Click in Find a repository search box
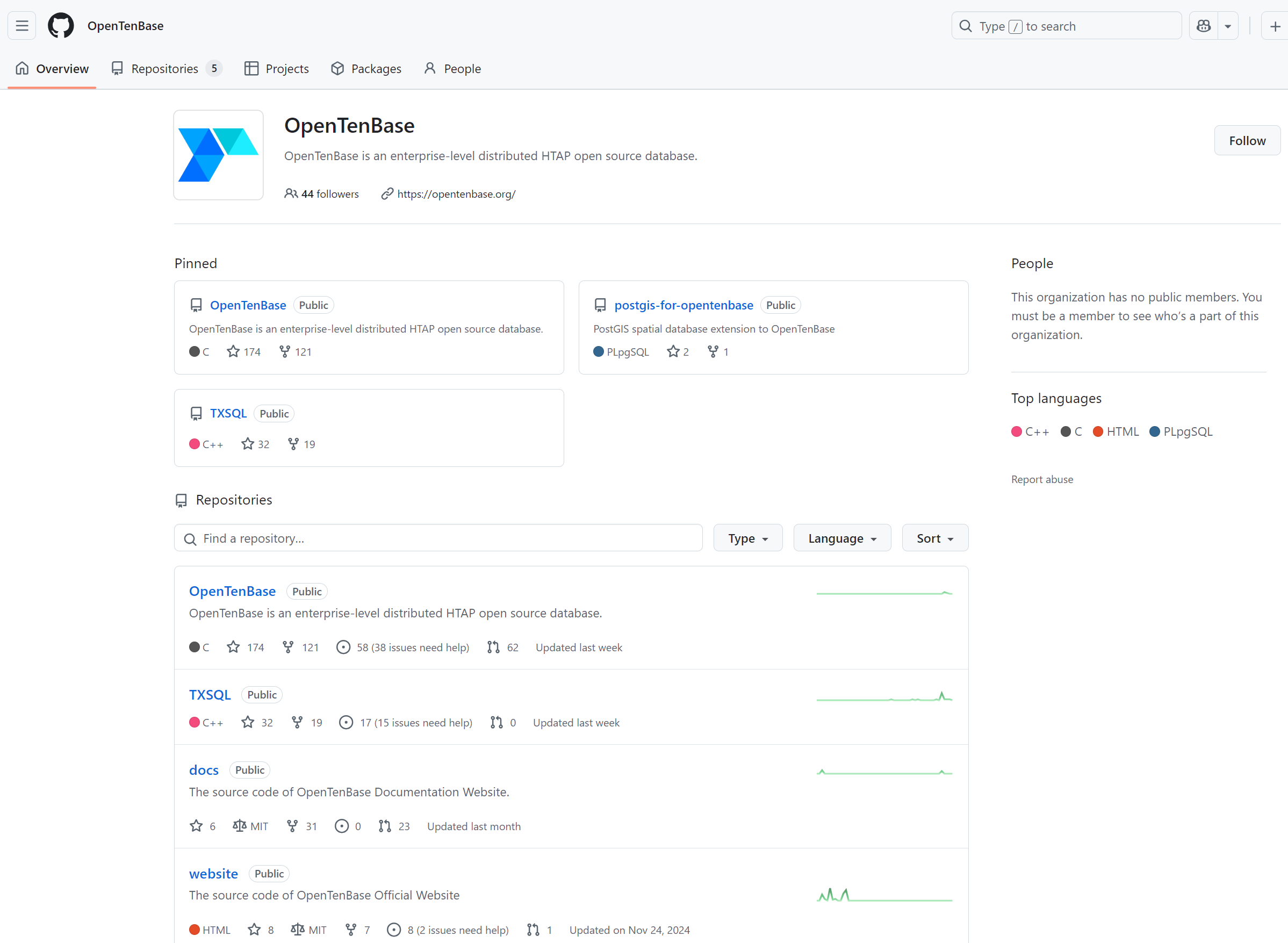The image size is (1288, 943). point(438,538)
